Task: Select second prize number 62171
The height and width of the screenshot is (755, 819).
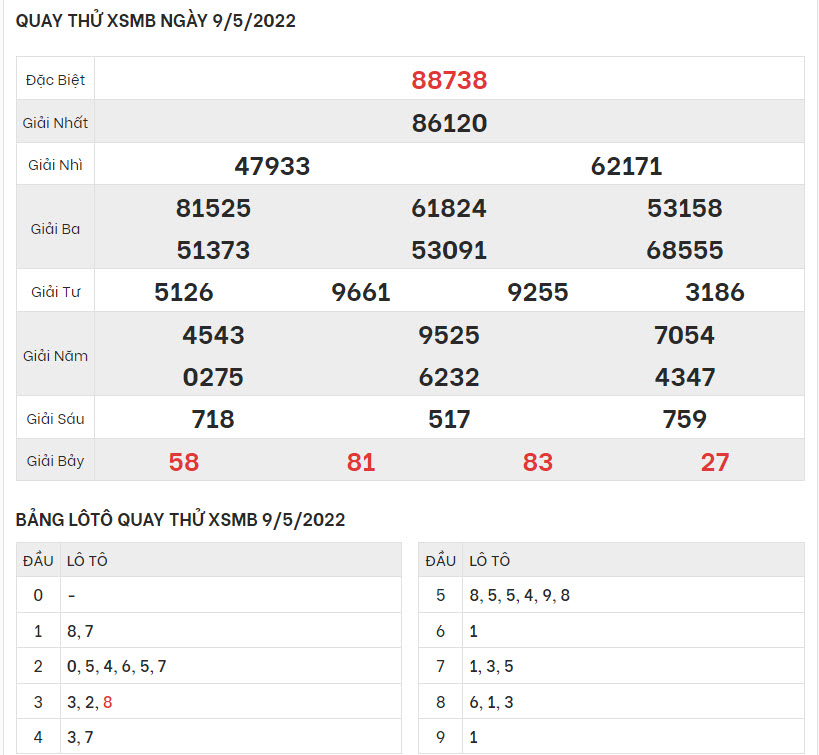Action: coord(626,166)
